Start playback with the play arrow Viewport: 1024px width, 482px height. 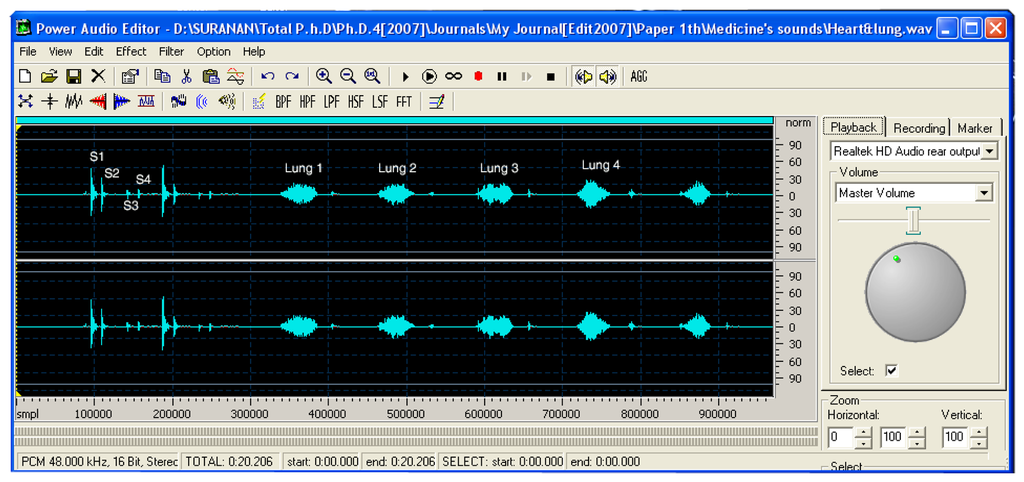405,77
